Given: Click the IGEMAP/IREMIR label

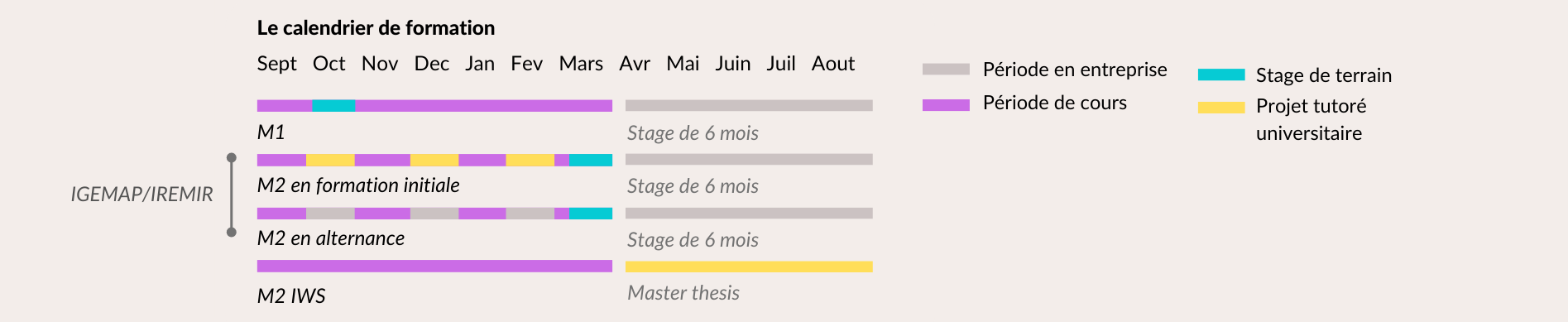Looking at the screenshot, I should point(141,195).
